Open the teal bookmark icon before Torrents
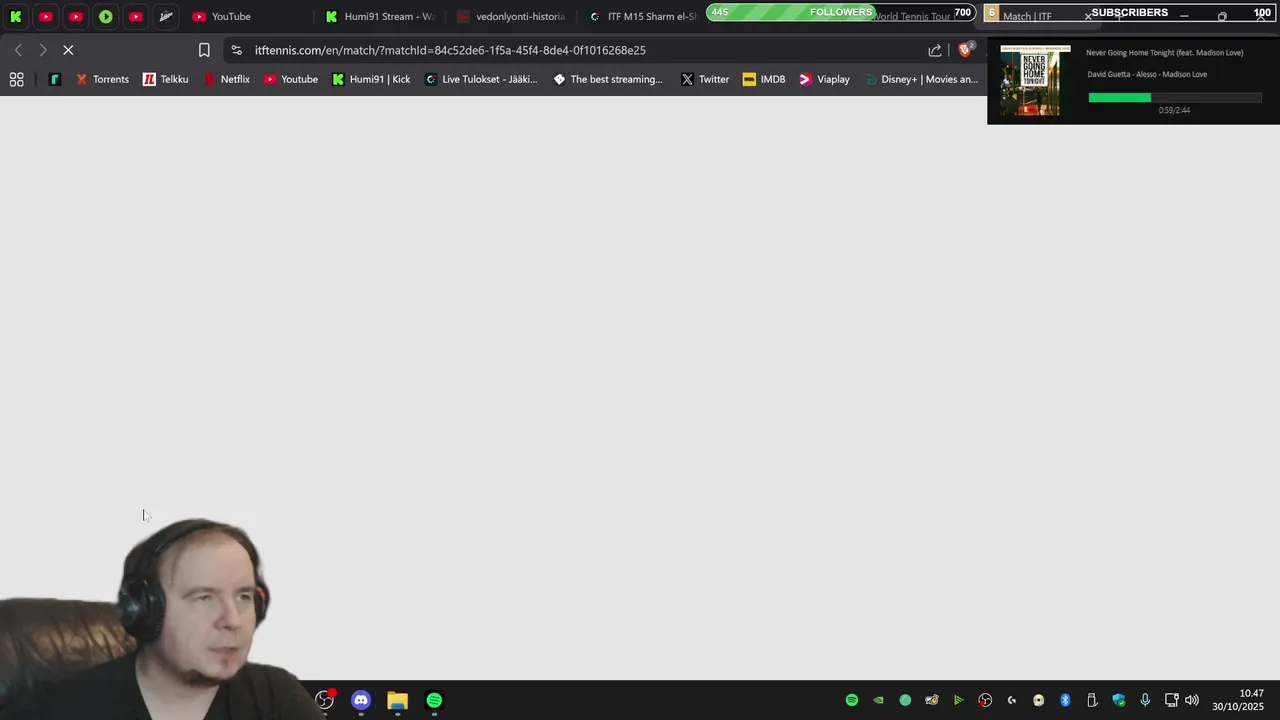The height and width of the screenshot is (720, 1280). [x=55, y=79]
